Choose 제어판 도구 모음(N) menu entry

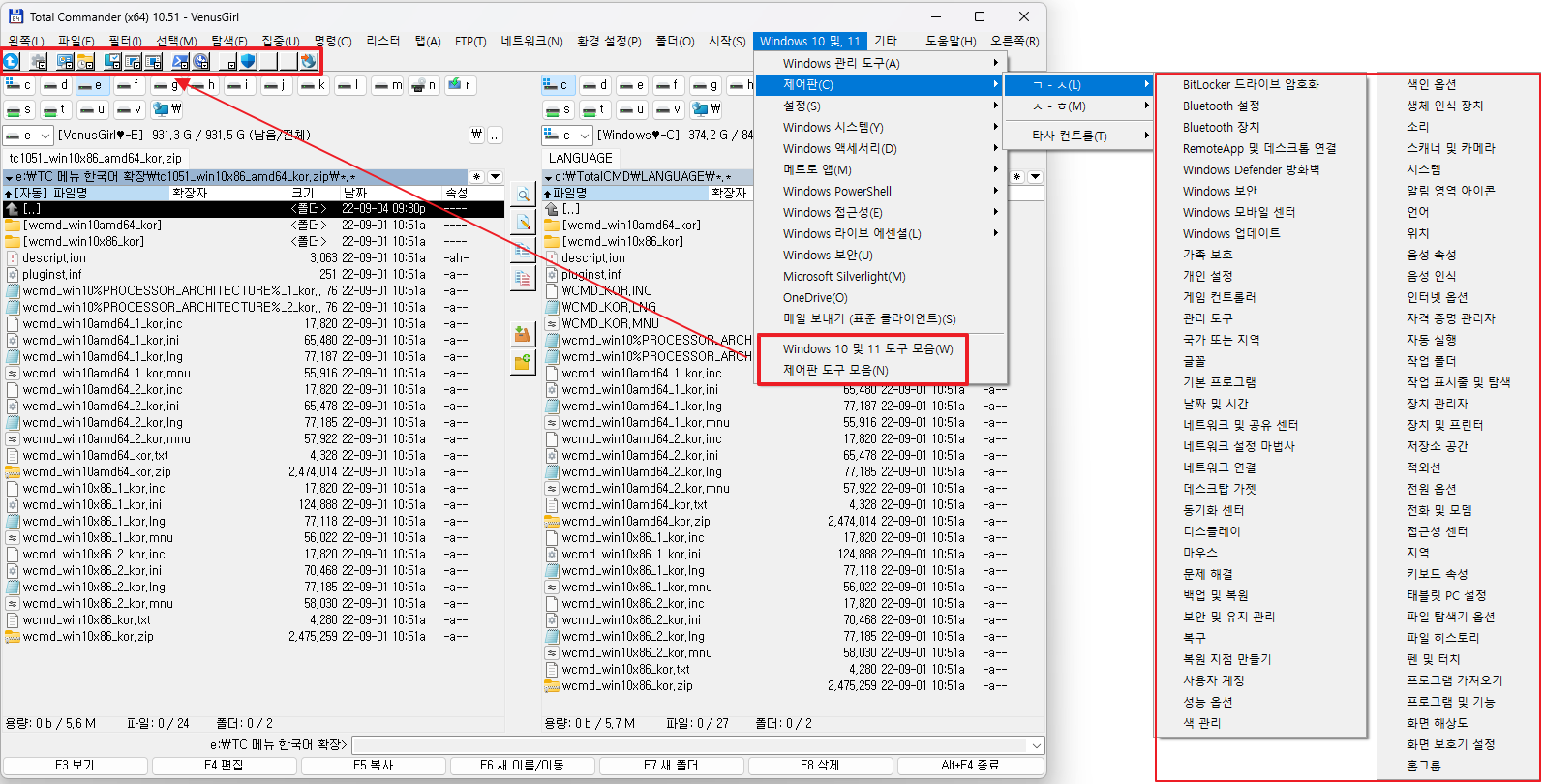point(881,370)
